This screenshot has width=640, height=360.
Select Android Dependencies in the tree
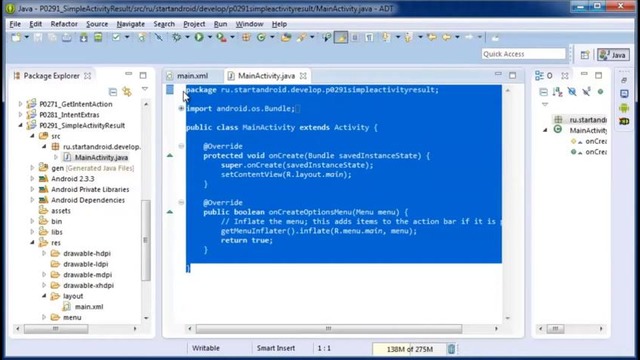click(x=88, y=200)
